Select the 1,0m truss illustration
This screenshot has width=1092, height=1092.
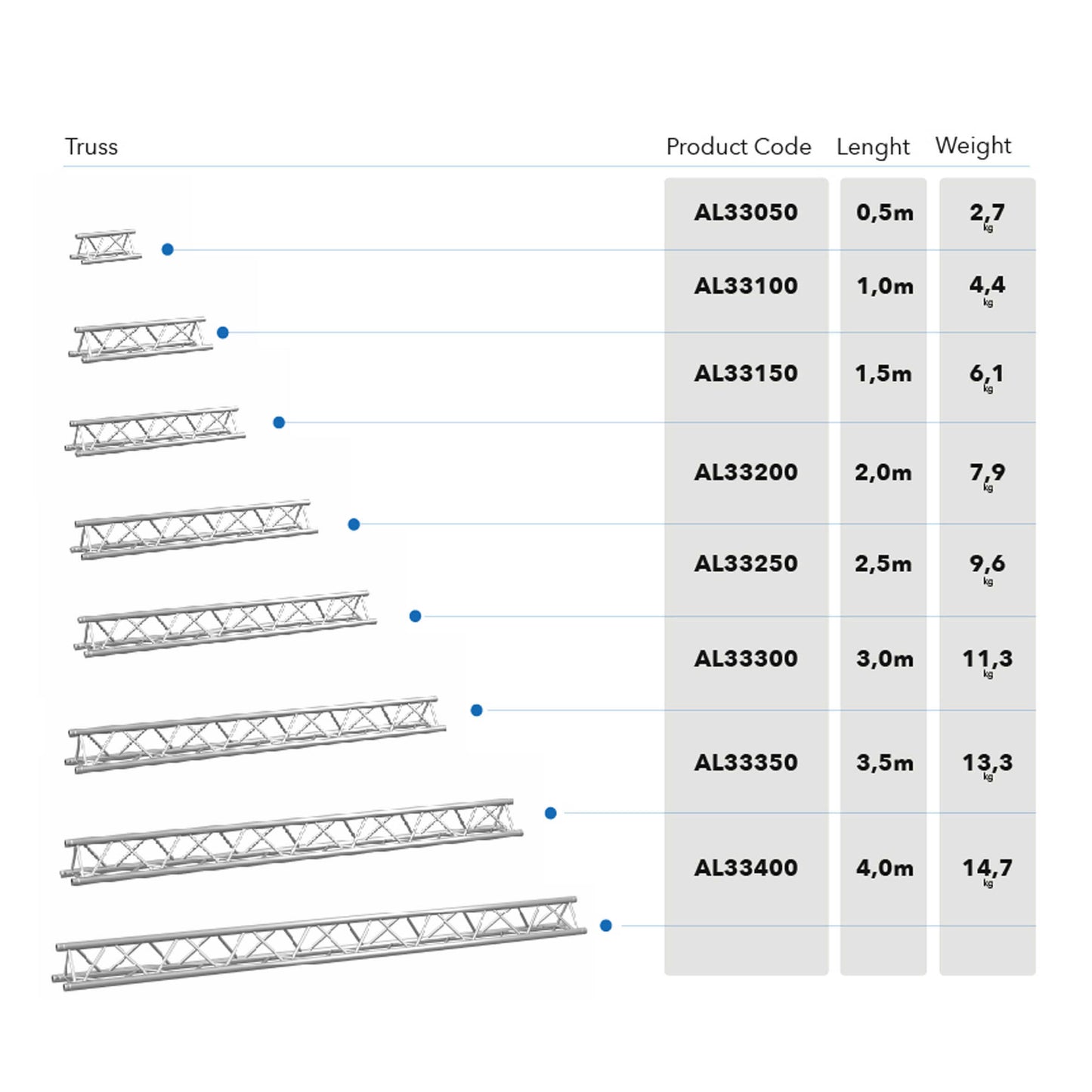pos(141,339)
